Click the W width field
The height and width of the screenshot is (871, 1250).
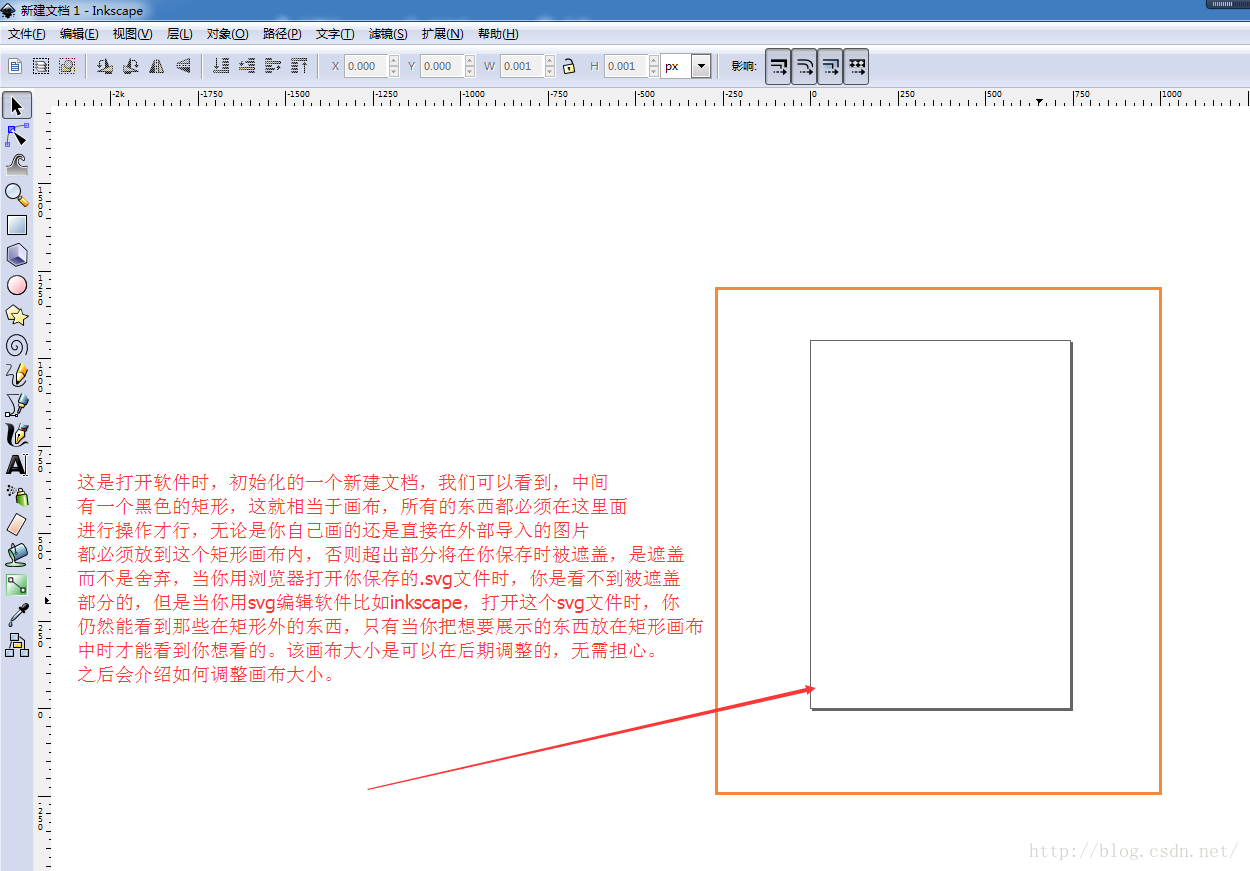(522, 66)
